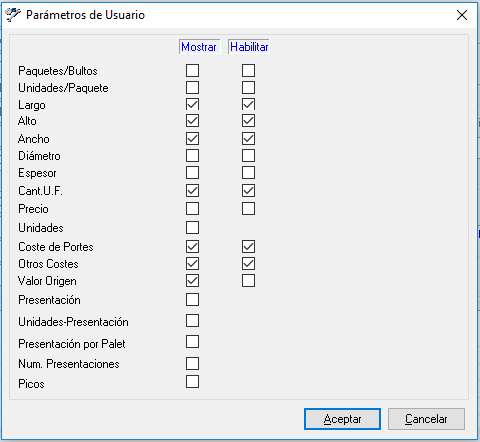This screenshot has width=480, height=442.
Task: Show the Presentación field
Action: 193,300
